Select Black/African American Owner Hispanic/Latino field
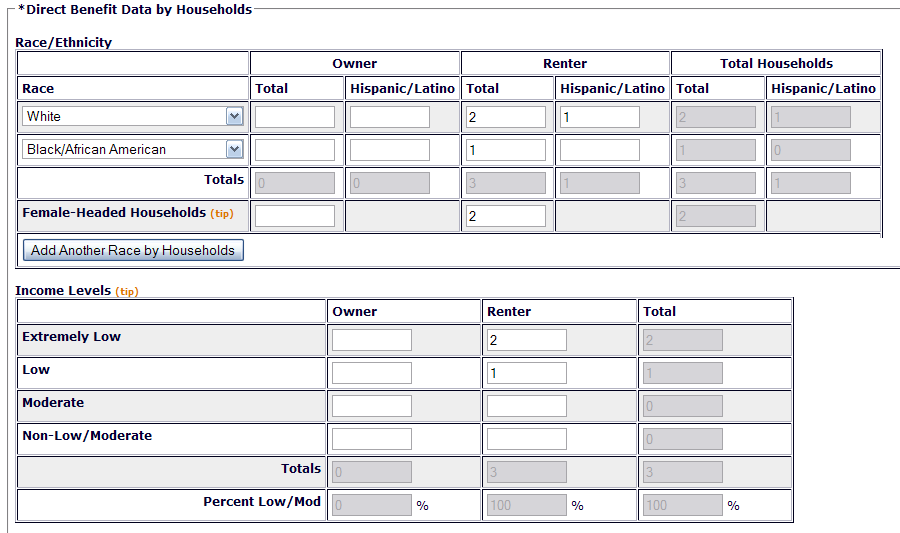The width and height of the screenshot is (900, 533). pyautogui.click(x=390, y=150)
